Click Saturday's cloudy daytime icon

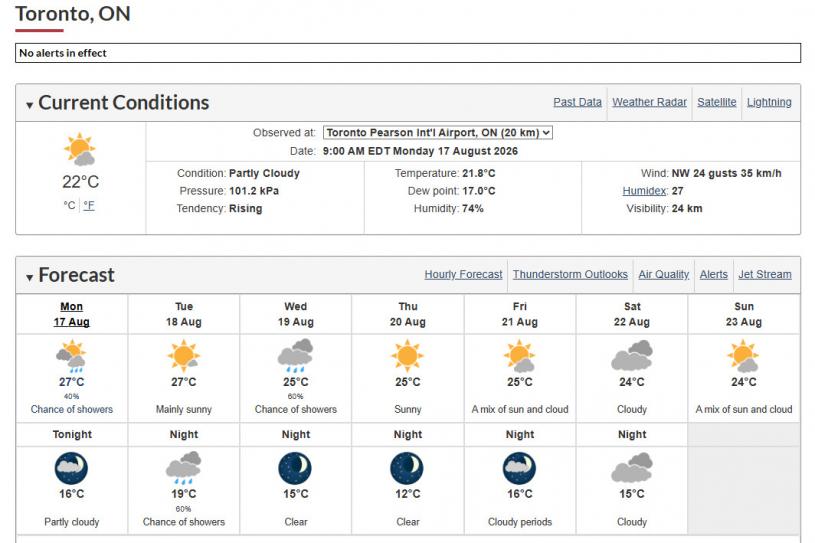click(x=632, y=355)
